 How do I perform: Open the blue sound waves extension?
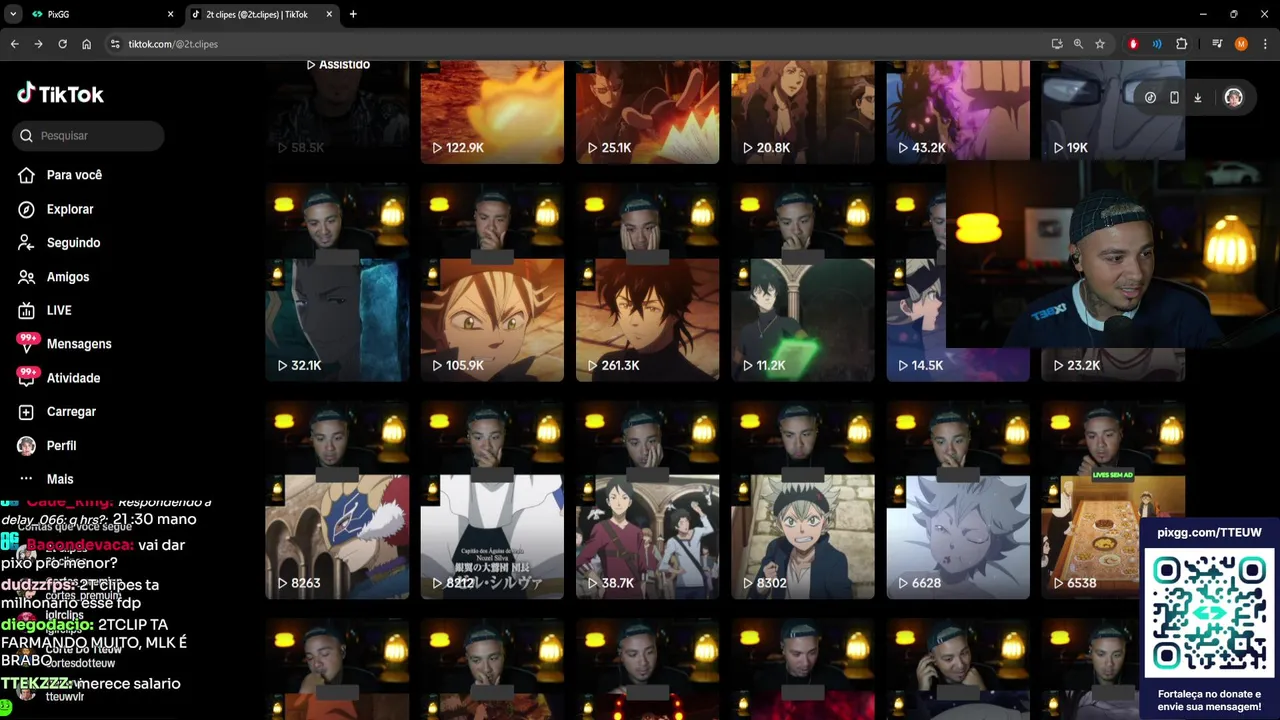click(x=1157, y=44)
